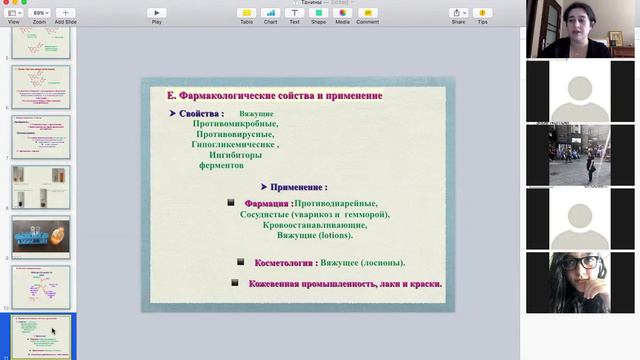Select slide 9 thumbnail with blue rack
Image resolution: width=640 pixels, height=360 pixels.
pyautogui.click(x=41, y=237)
